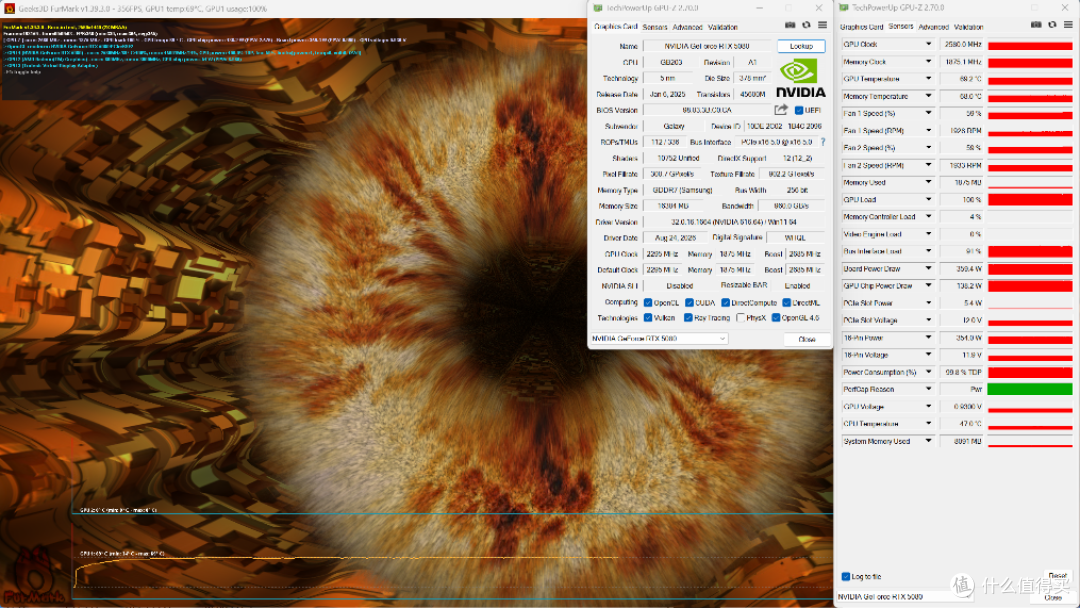Click the PerfCap Reason green bar graph
The image size is (1080, 608).
1030,389
